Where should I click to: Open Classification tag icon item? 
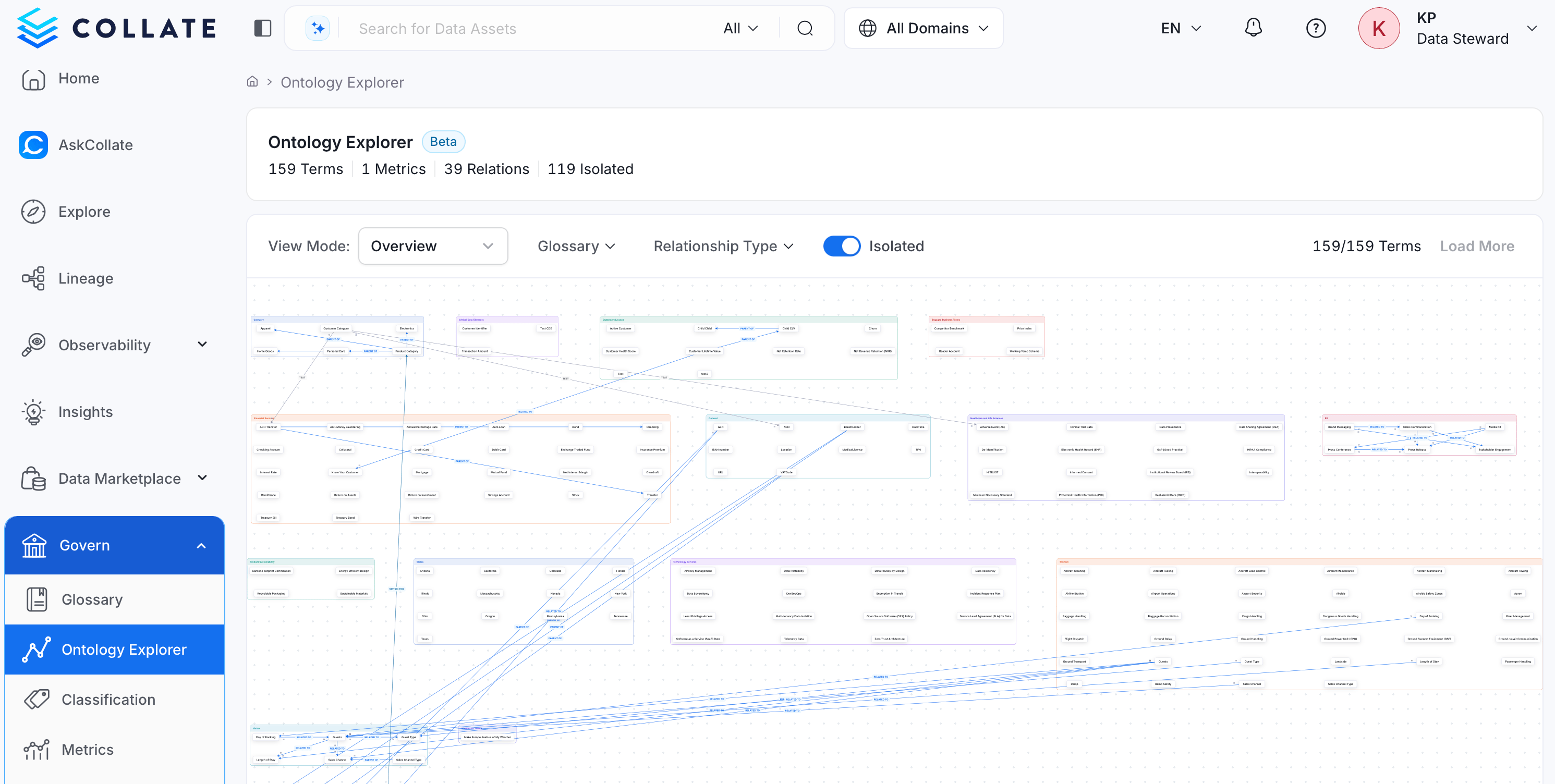37,700
